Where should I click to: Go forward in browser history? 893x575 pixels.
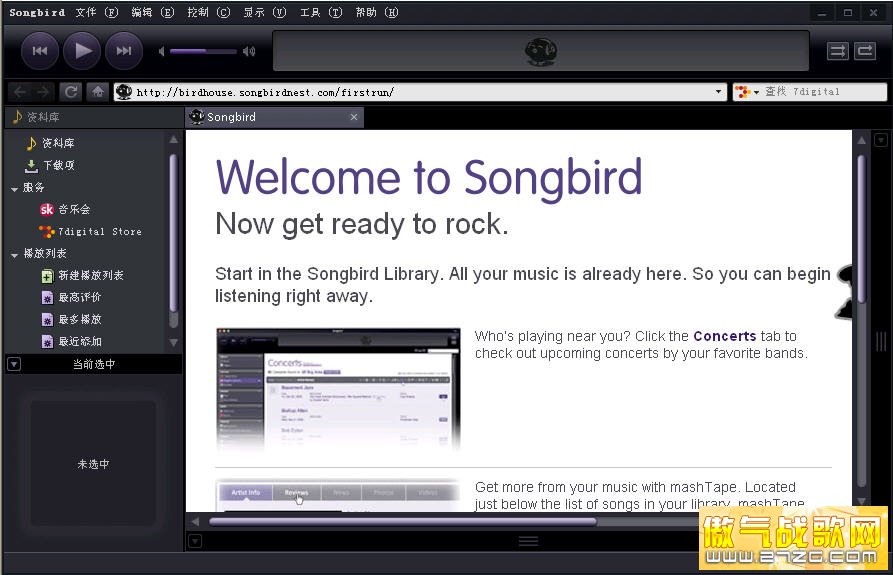pyautogui.click(x=43, y=92)
